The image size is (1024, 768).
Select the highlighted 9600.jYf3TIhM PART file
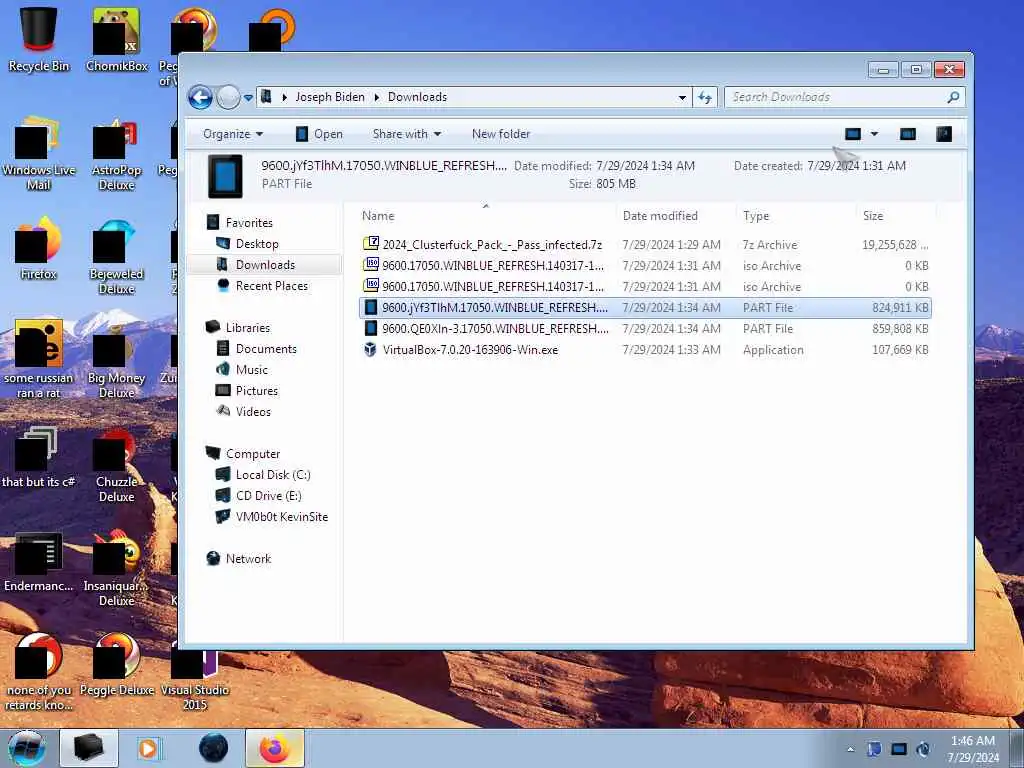(x=645, y=308)
